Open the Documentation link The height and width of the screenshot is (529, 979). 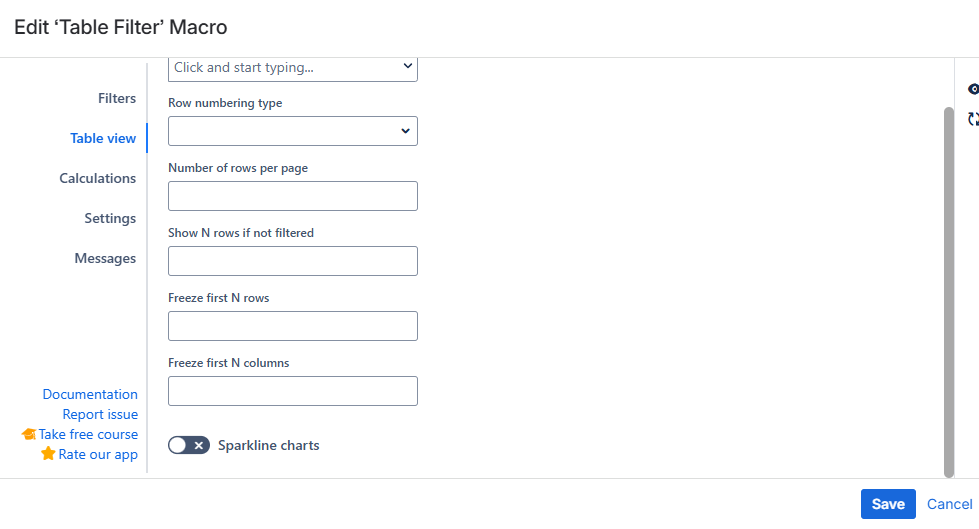click(x=90, y=394)
